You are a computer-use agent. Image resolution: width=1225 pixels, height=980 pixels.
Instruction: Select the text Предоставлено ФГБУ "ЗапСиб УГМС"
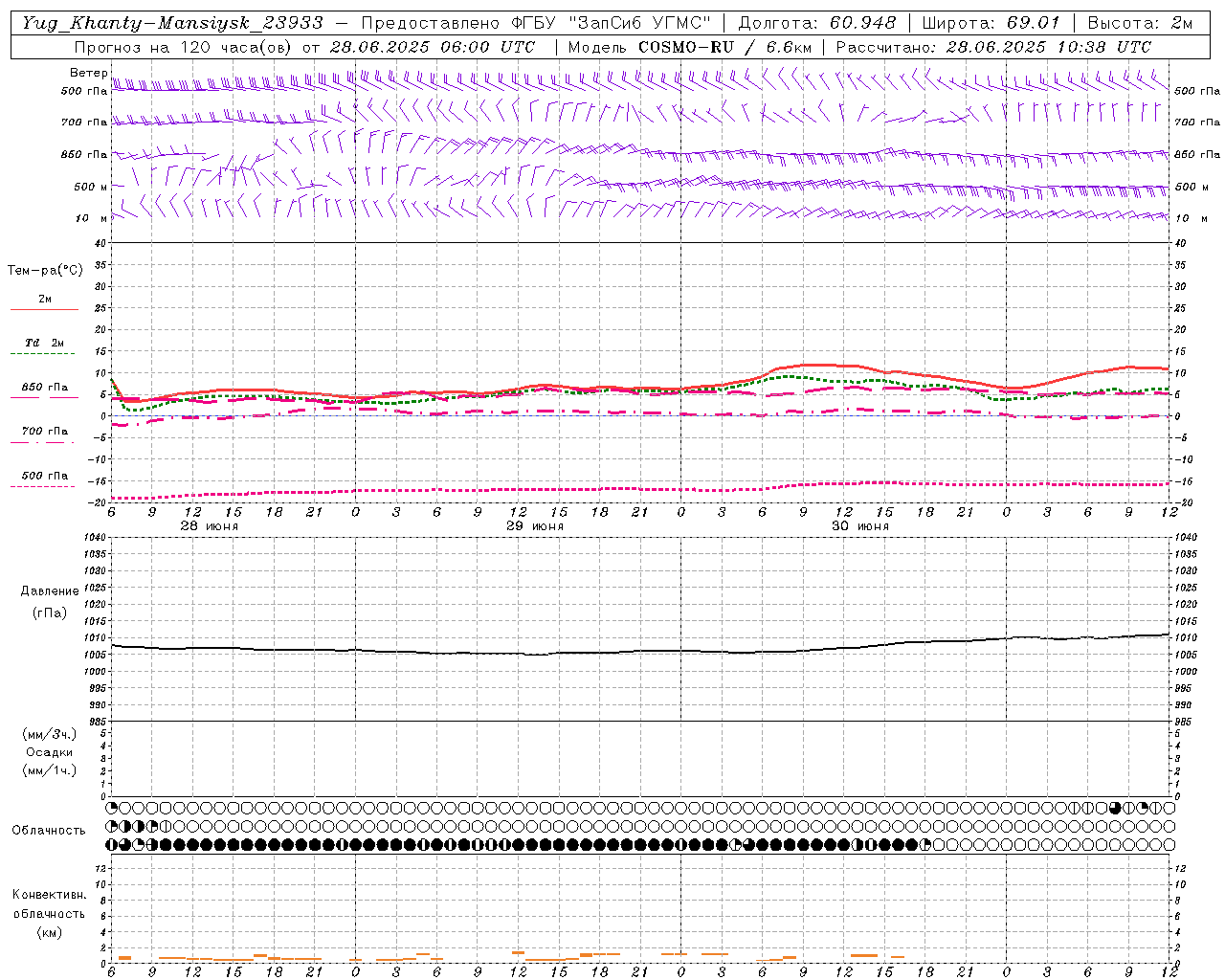[x=536, y=23]
